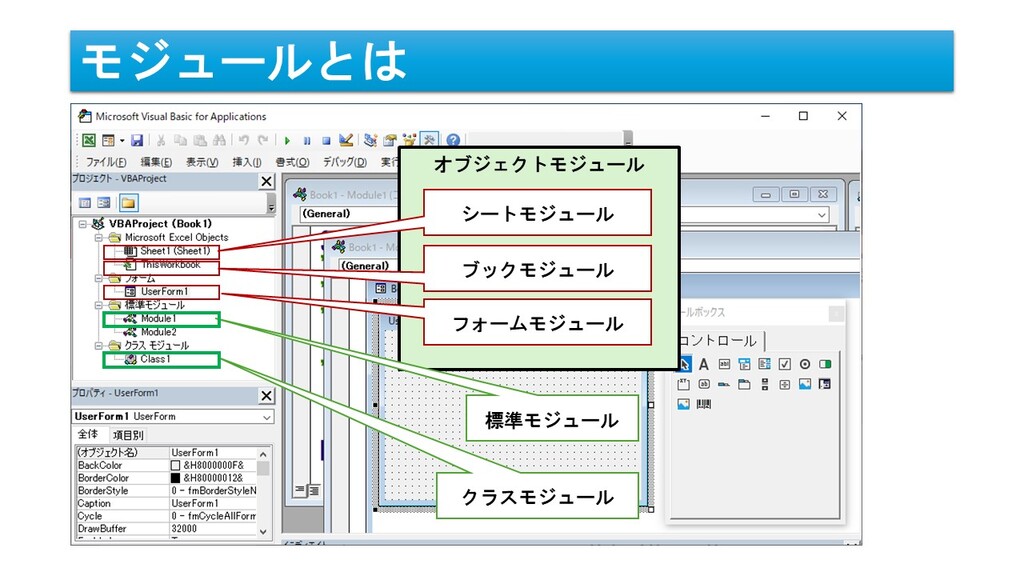Select the Label (A) control in toolbox
Viewport: 1024px width, 576px height.
pos(703,364)
